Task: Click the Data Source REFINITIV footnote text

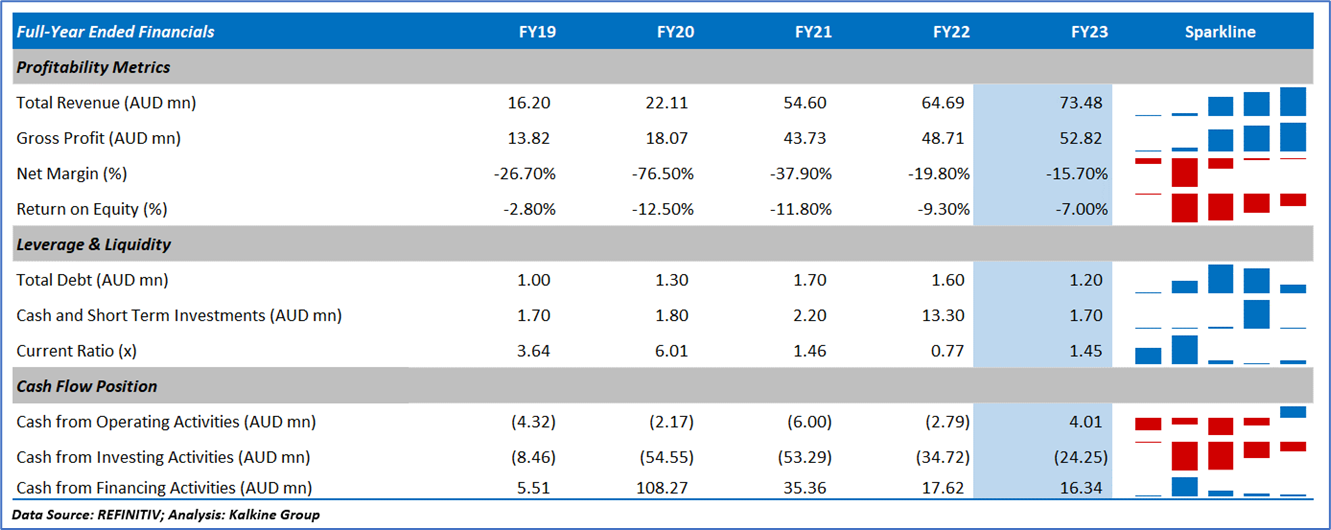Action: tap(166, 514)
